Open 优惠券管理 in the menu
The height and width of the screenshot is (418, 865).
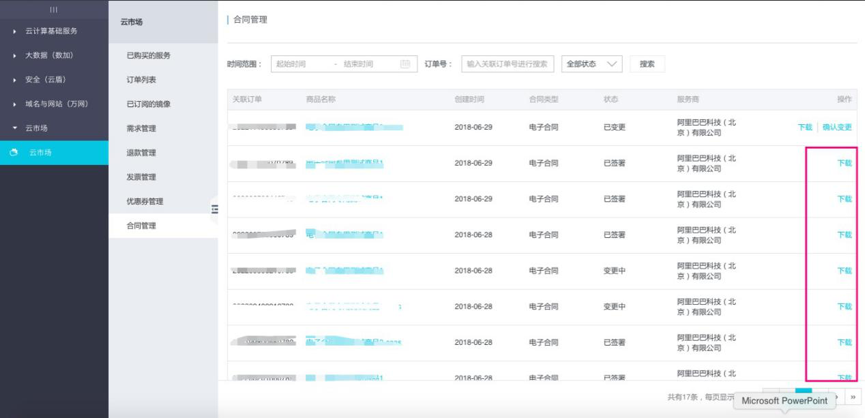tap(145, 201)
